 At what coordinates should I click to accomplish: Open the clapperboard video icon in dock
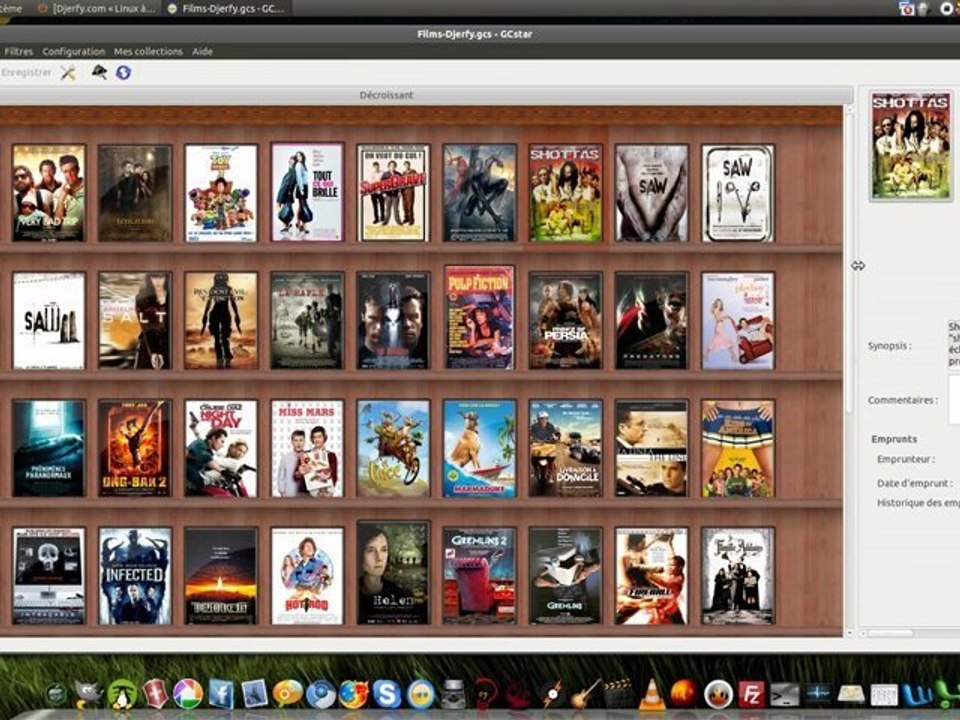point(618,694)
